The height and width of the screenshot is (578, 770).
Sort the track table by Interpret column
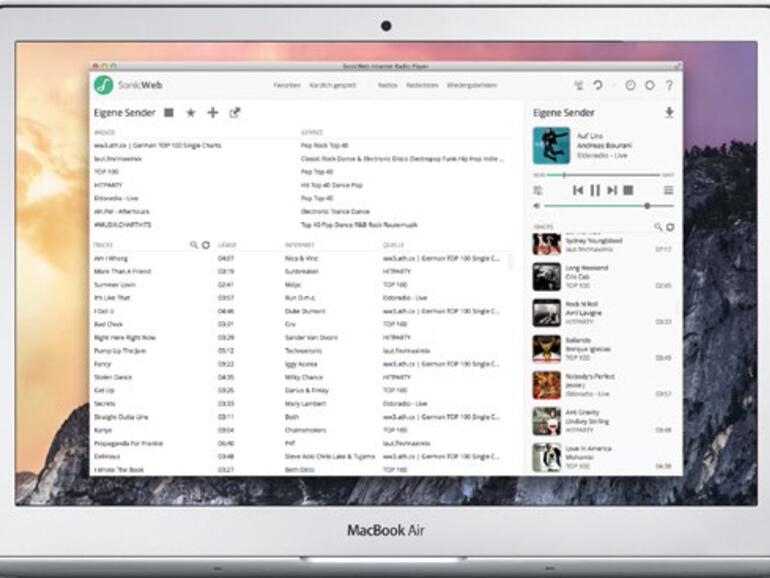click(299, 245)
